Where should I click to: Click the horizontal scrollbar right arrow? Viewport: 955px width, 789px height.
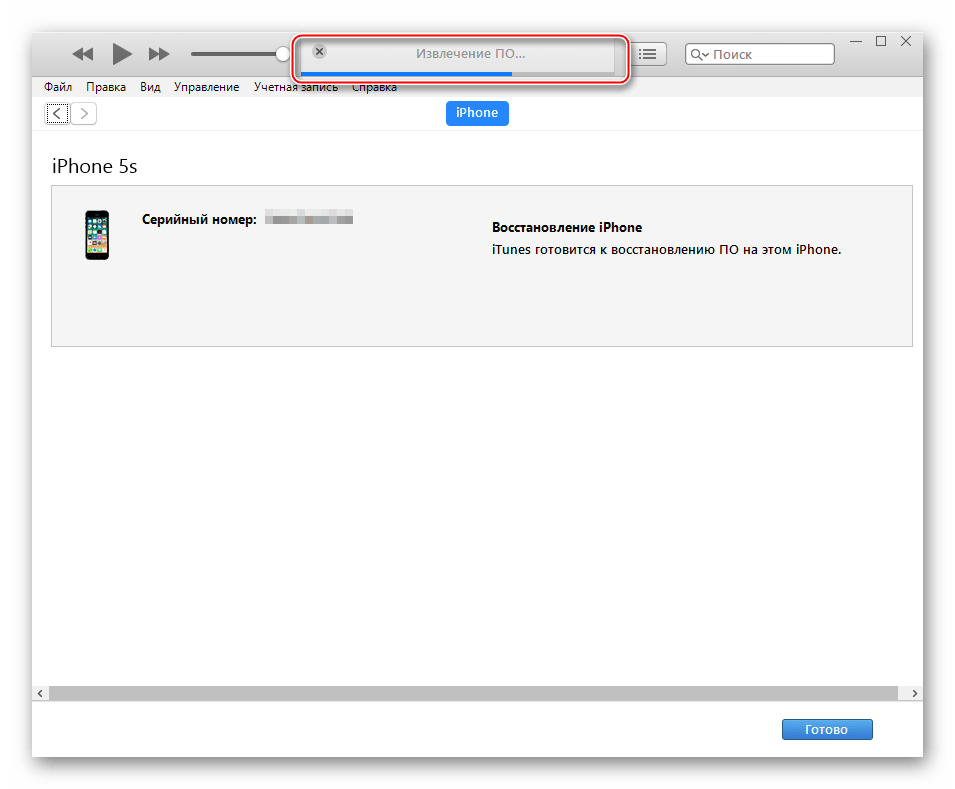point(914,693)
